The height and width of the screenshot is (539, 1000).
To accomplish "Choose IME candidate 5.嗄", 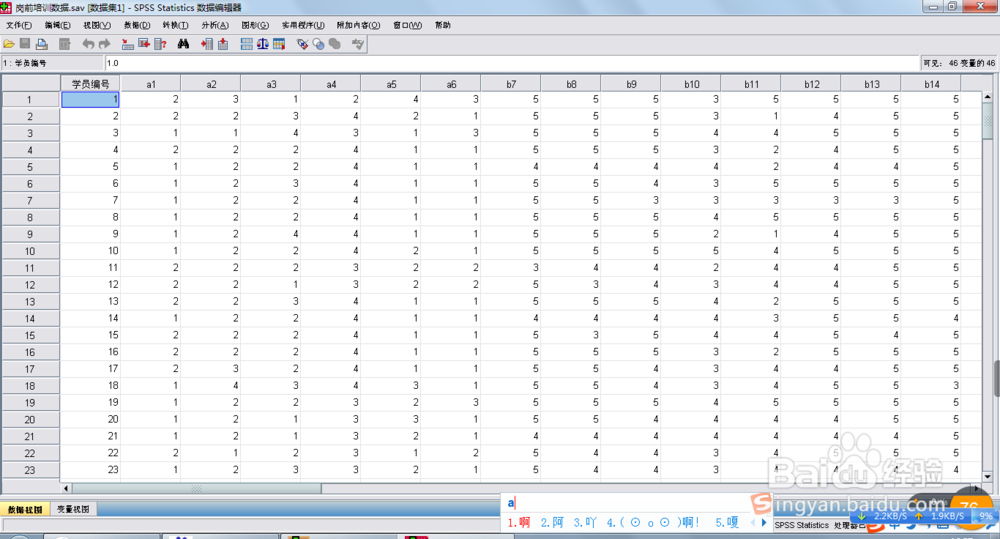I will pos(727,522).
